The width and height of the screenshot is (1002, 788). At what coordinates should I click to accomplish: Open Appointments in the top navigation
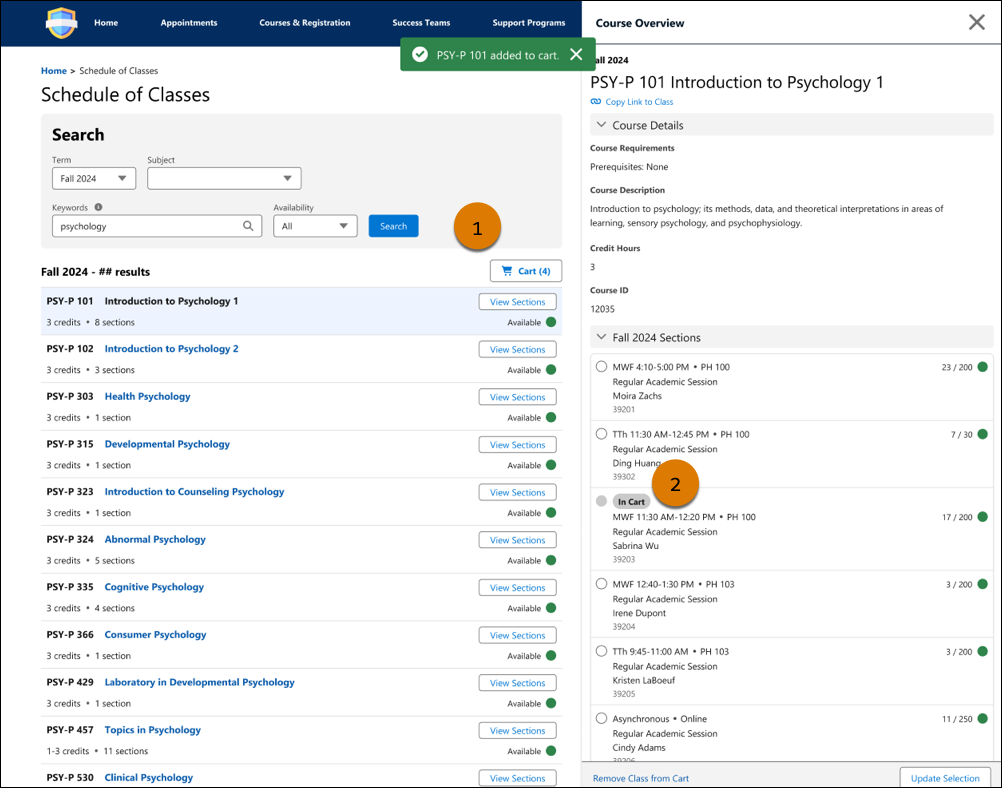click(x=189, y=22)
